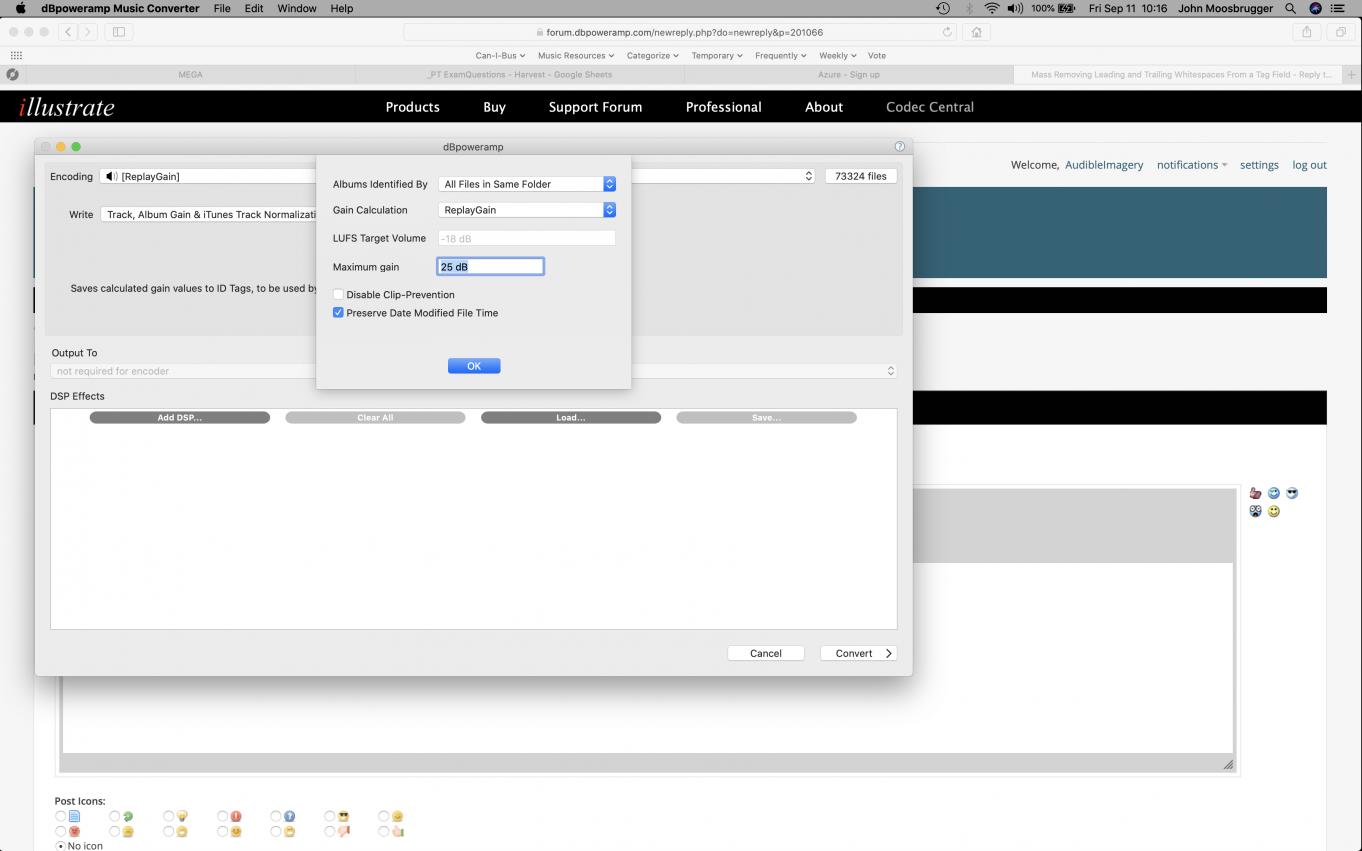Click the Time Machine menu bar icon
Screen dimensions: 1362x851
[x=942, y=8]
